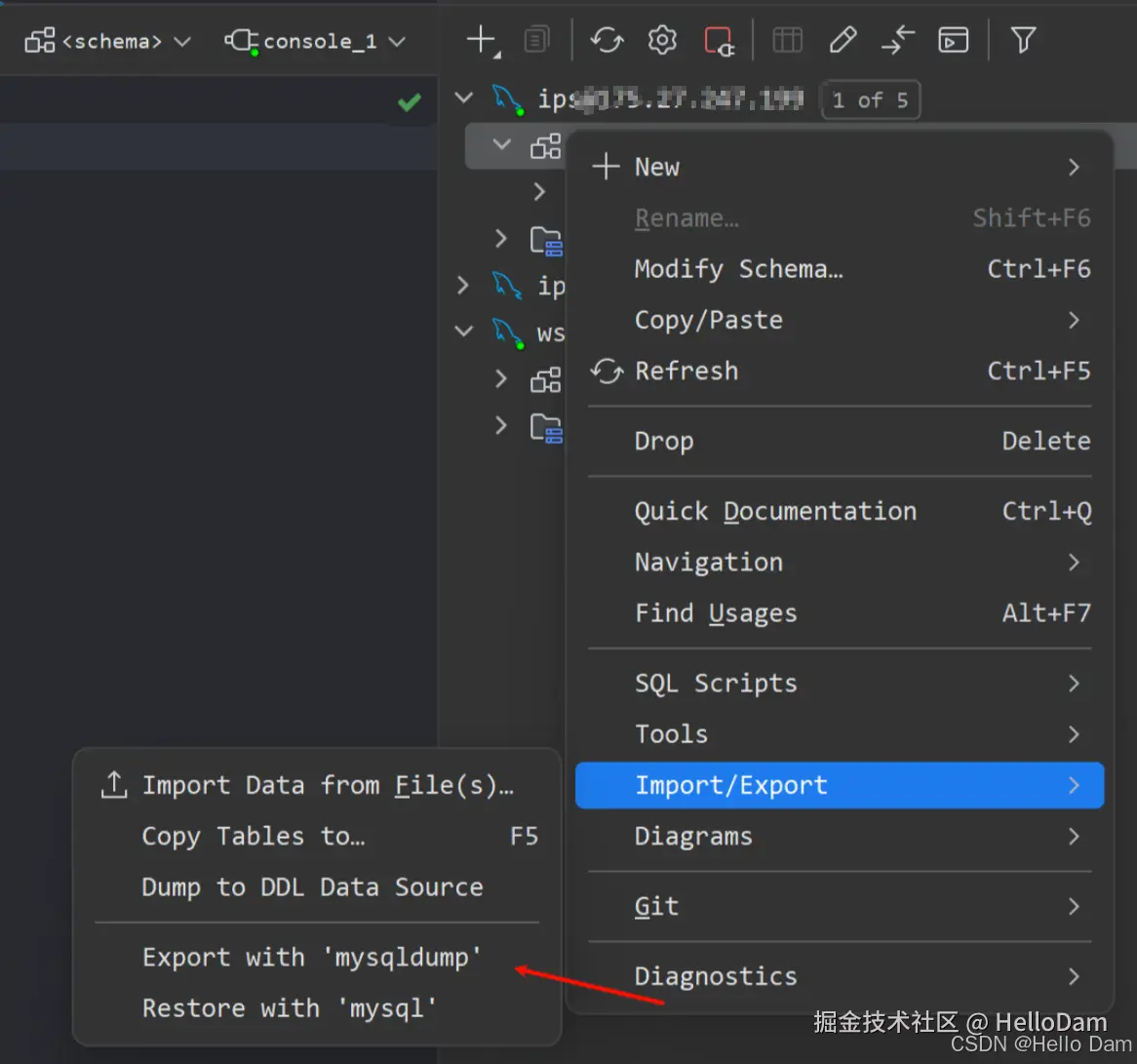
Task: Expand the Server Objects folder under ws
Action: click(500, 425)
